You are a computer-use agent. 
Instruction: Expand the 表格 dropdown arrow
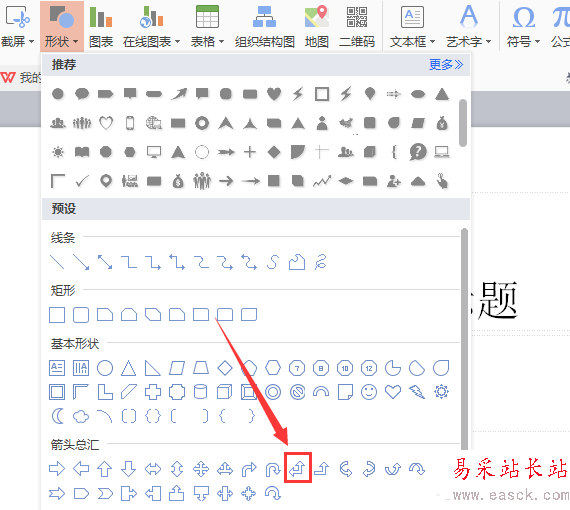click(221, 41)
